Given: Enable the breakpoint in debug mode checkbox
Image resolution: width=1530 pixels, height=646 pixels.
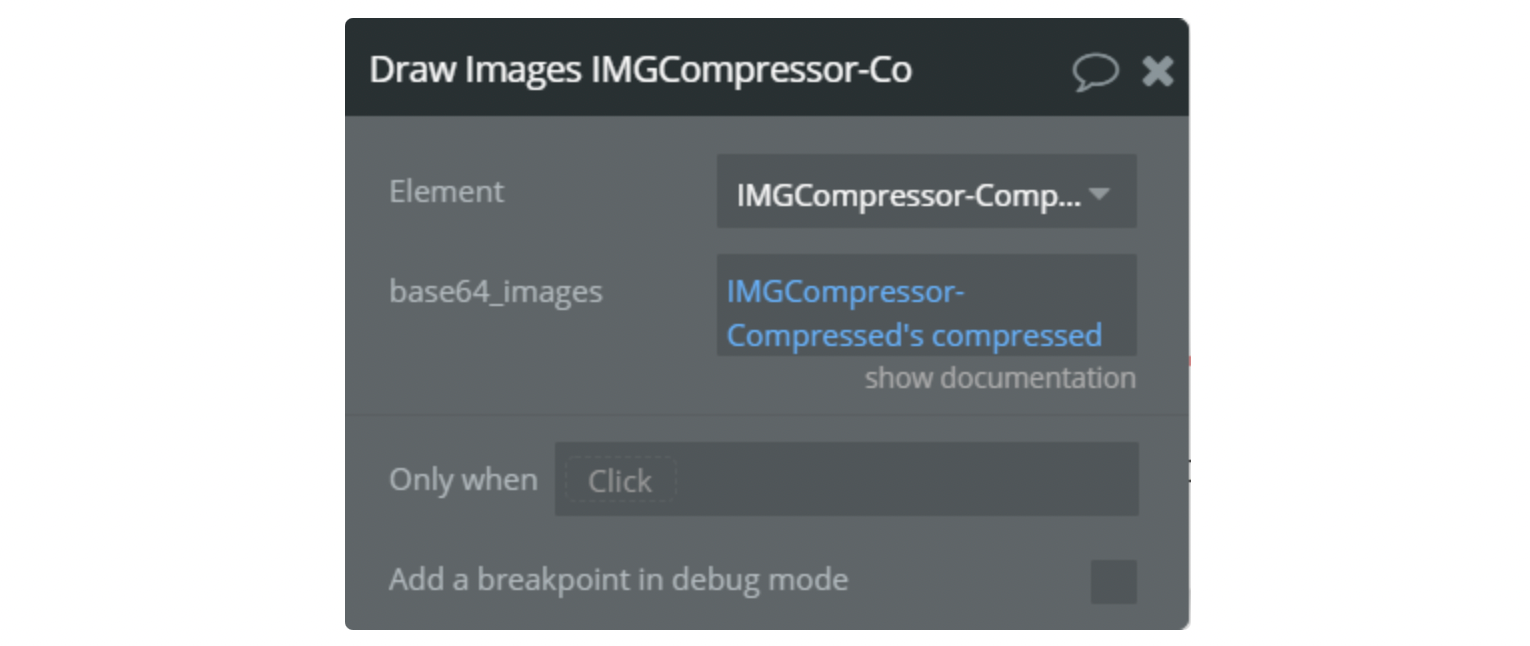Looking at the screenshot, I should 1114,582.
